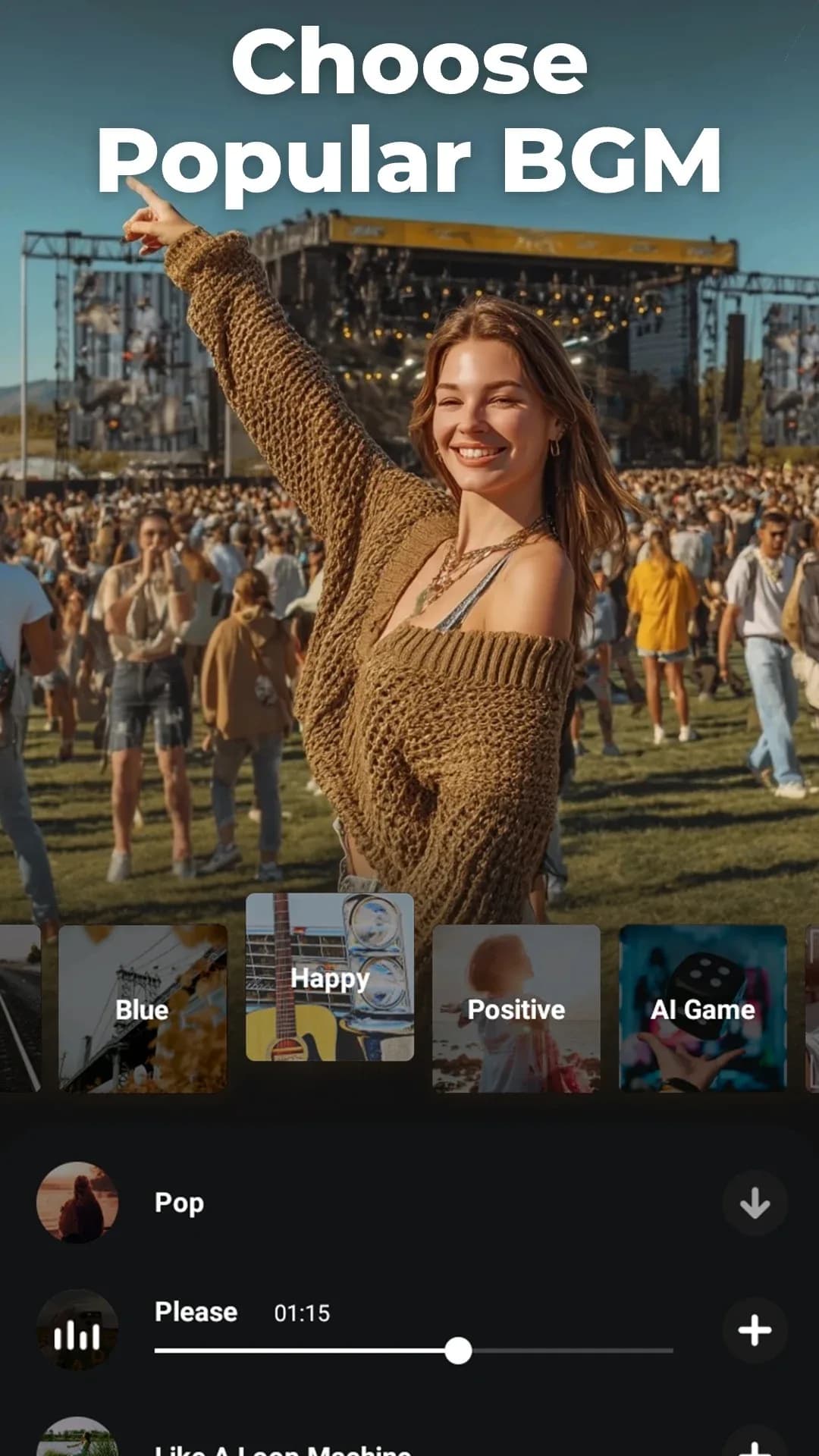Open the Pop track cover thumbnail
The height and width of the screenshot is (1456, 819).
click(x=77, y=1203)
